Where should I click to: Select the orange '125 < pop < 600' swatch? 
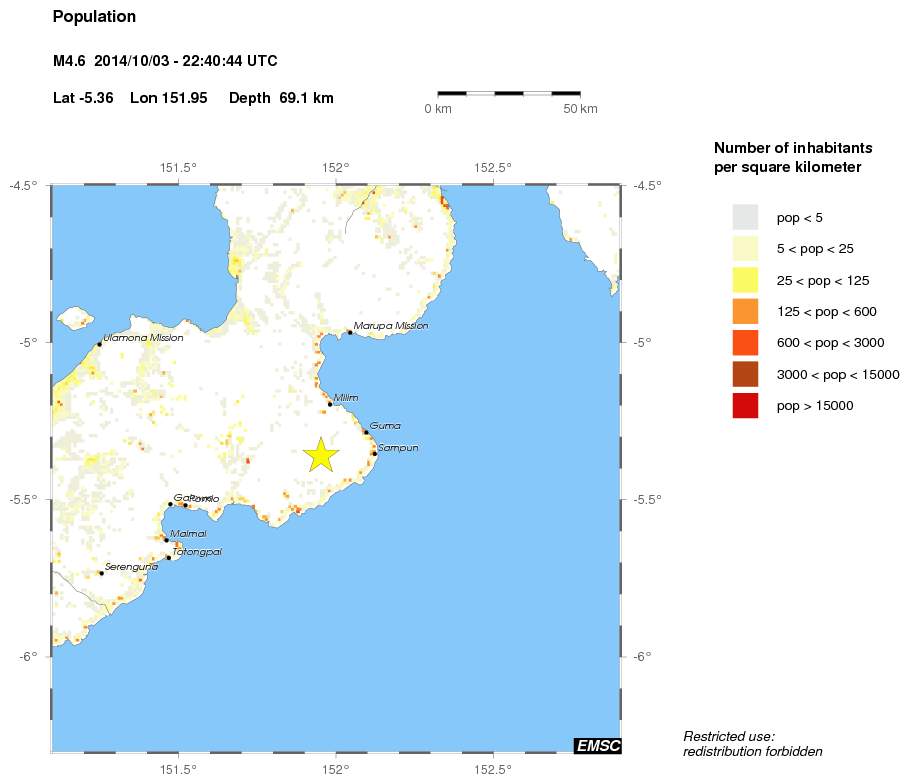click(x=745, y=311)
